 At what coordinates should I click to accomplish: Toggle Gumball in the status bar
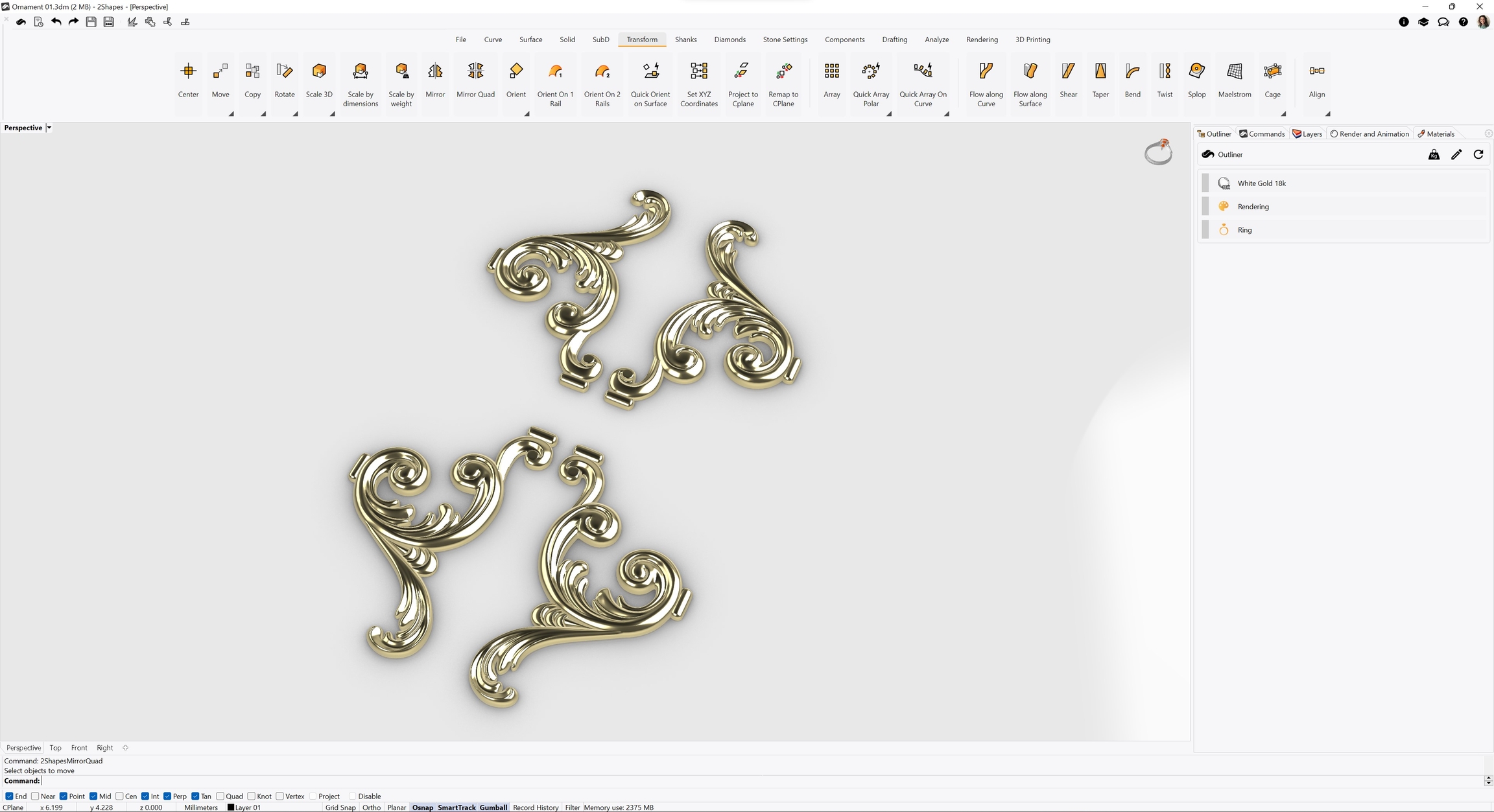point(493,807)
